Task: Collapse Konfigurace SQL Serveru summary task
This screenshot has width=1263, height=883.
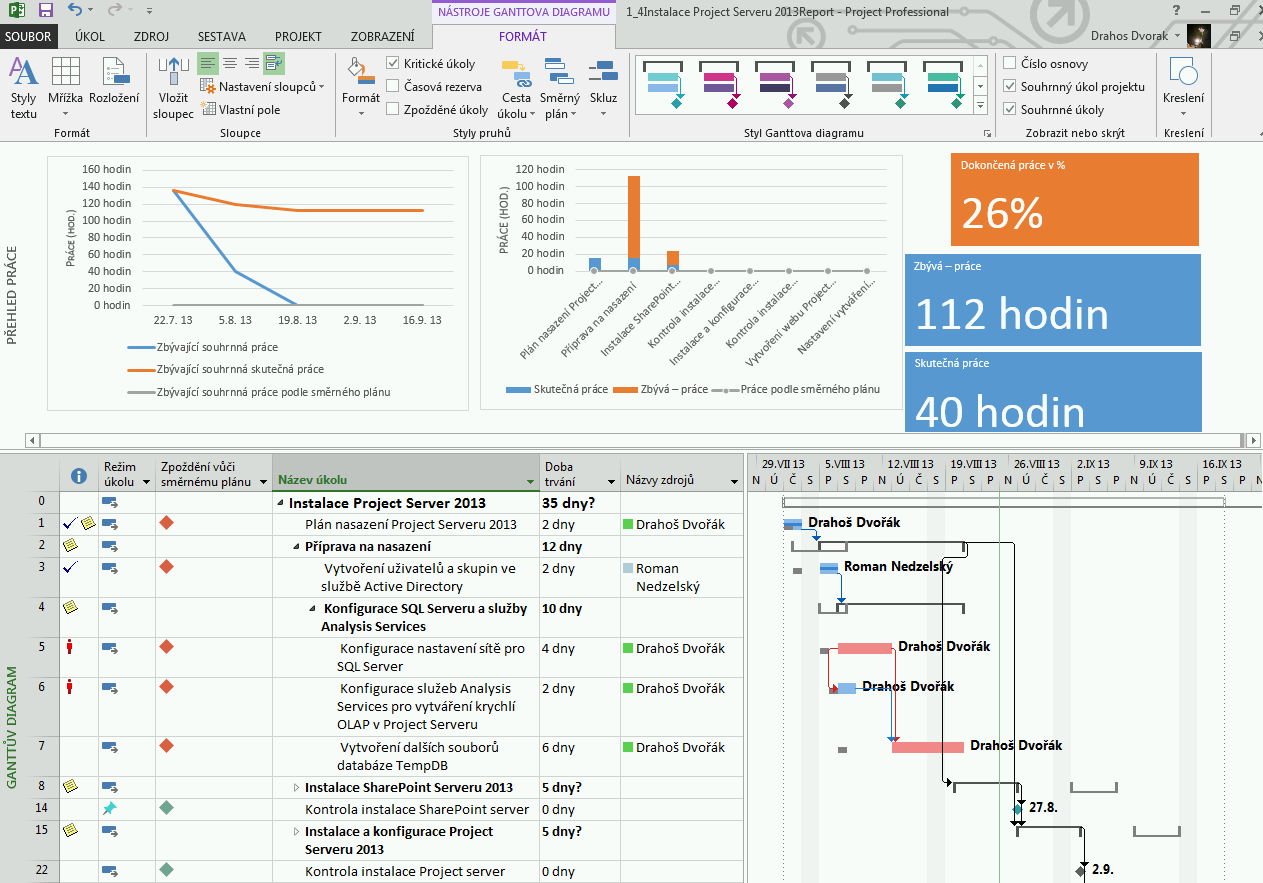Action: [312, 609]
